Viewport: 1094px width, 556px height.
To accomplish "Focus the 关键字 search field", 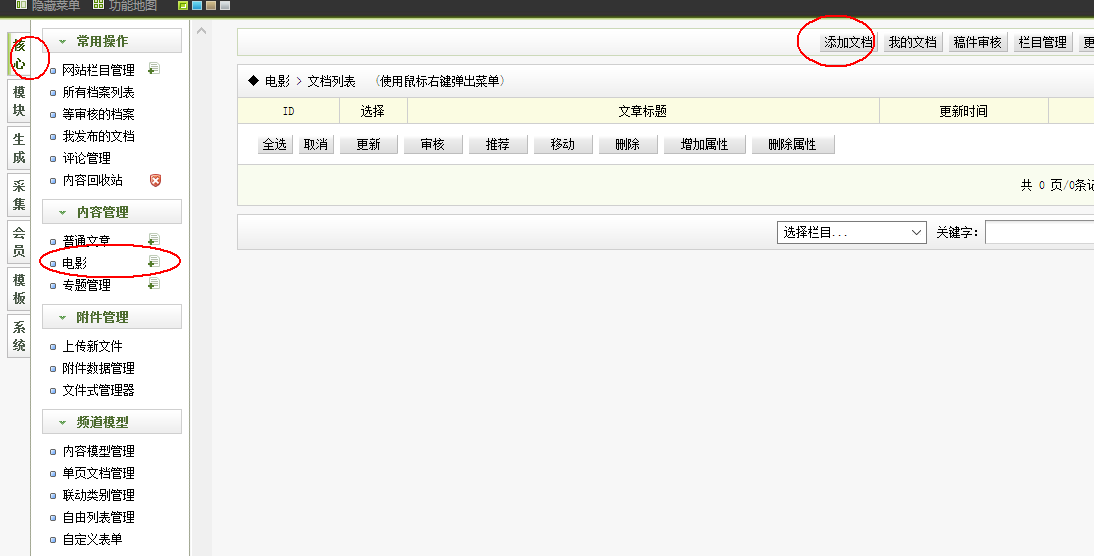I will (1039, 232).
